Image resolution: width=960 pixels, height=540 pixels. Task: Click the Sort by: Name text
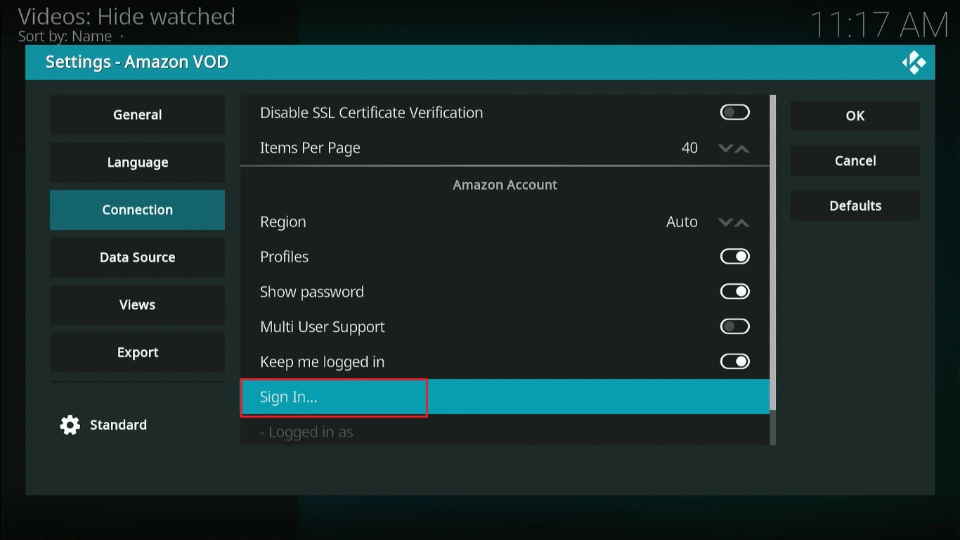click(x=65, y=36)
